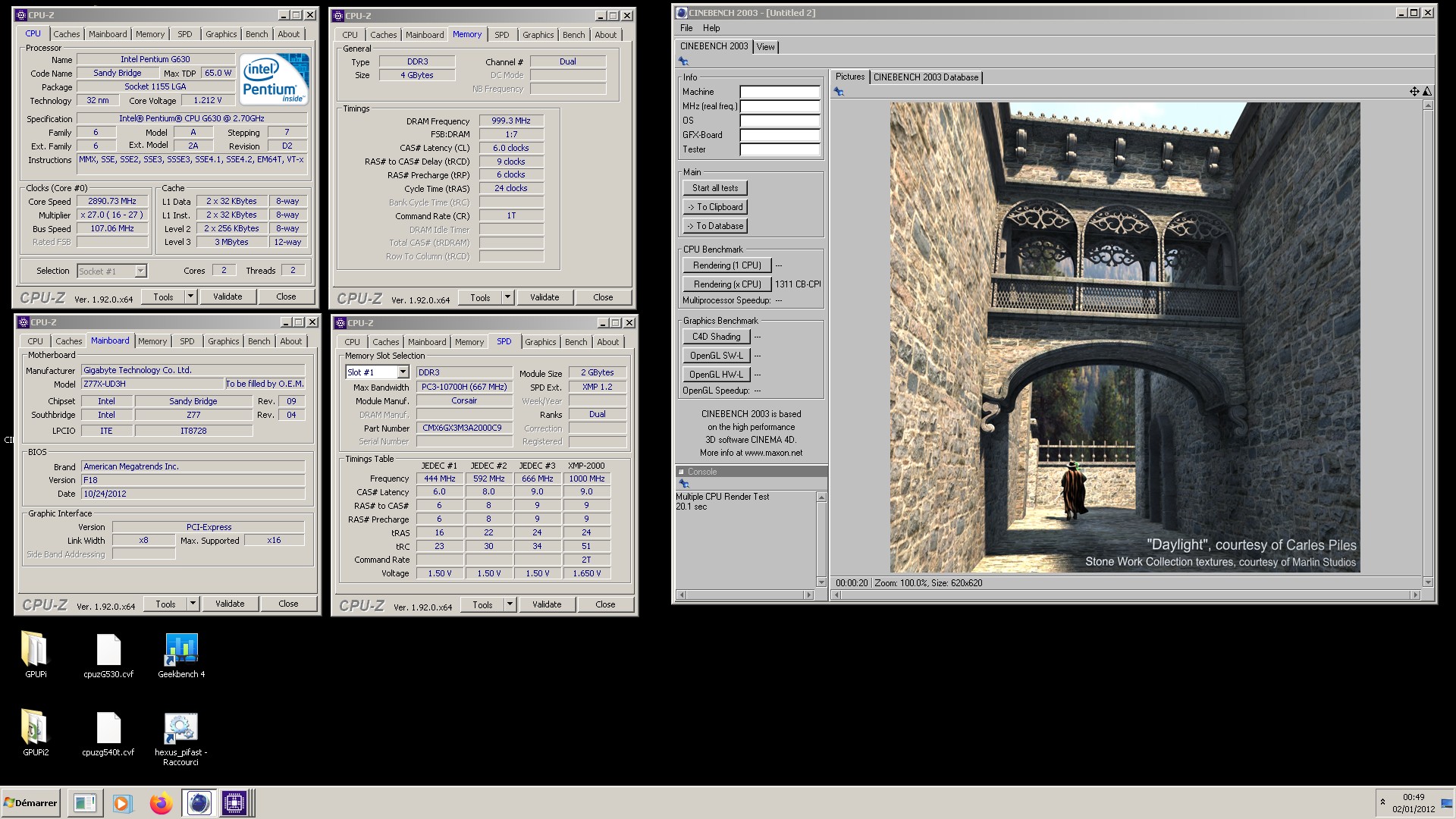Image resolution: width=1456 pixels, height=819 pixels.
Task: Click the Cinebench window title bar icon
Action: [681, 12]
